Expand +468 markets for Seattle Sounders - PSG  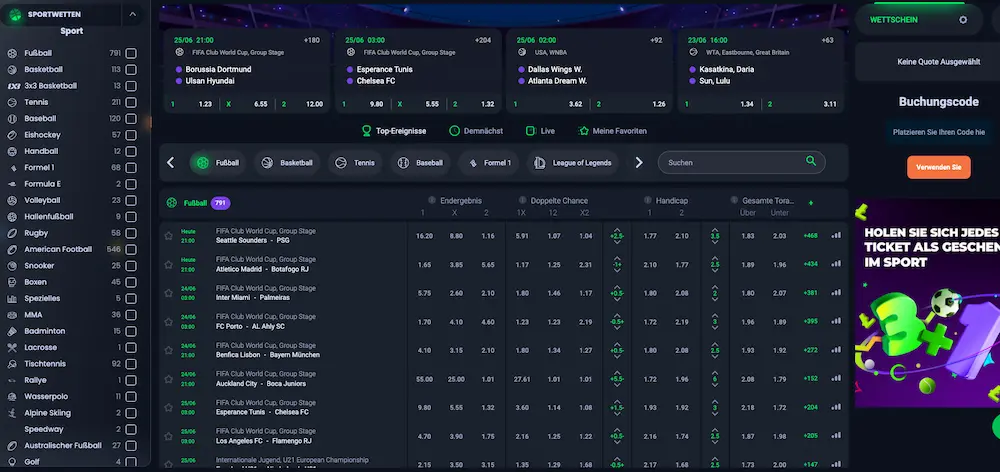(811, 236)
